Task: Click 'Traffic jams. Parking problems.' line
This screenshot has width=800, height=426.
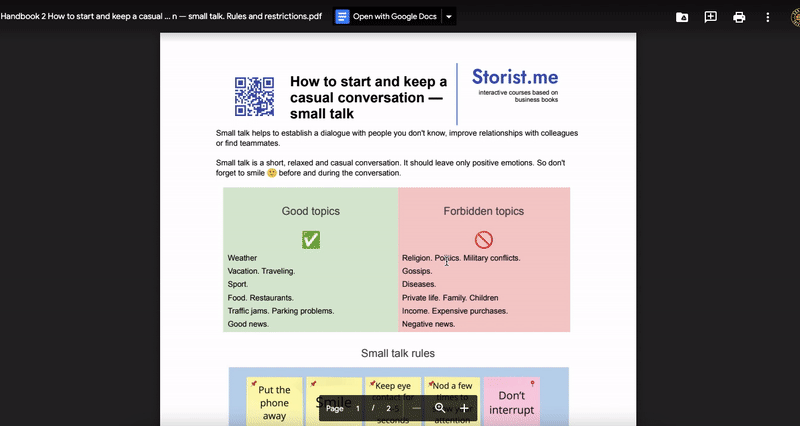Action: [281, 311]
